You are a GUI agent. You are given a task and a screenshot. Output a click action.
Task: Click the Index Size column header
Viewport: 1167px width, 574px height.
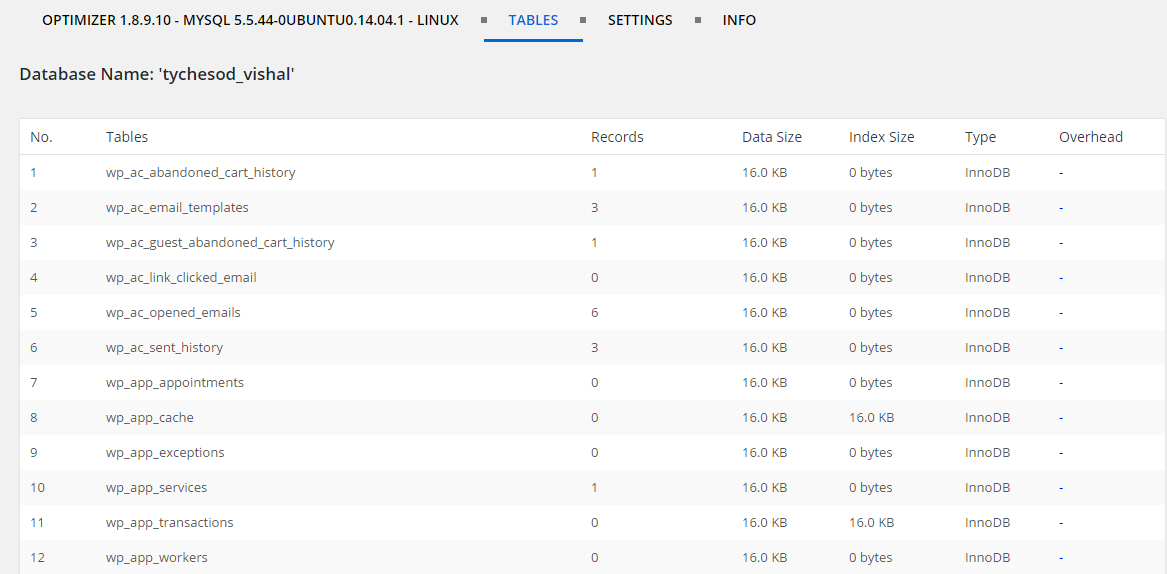point(881,137)
